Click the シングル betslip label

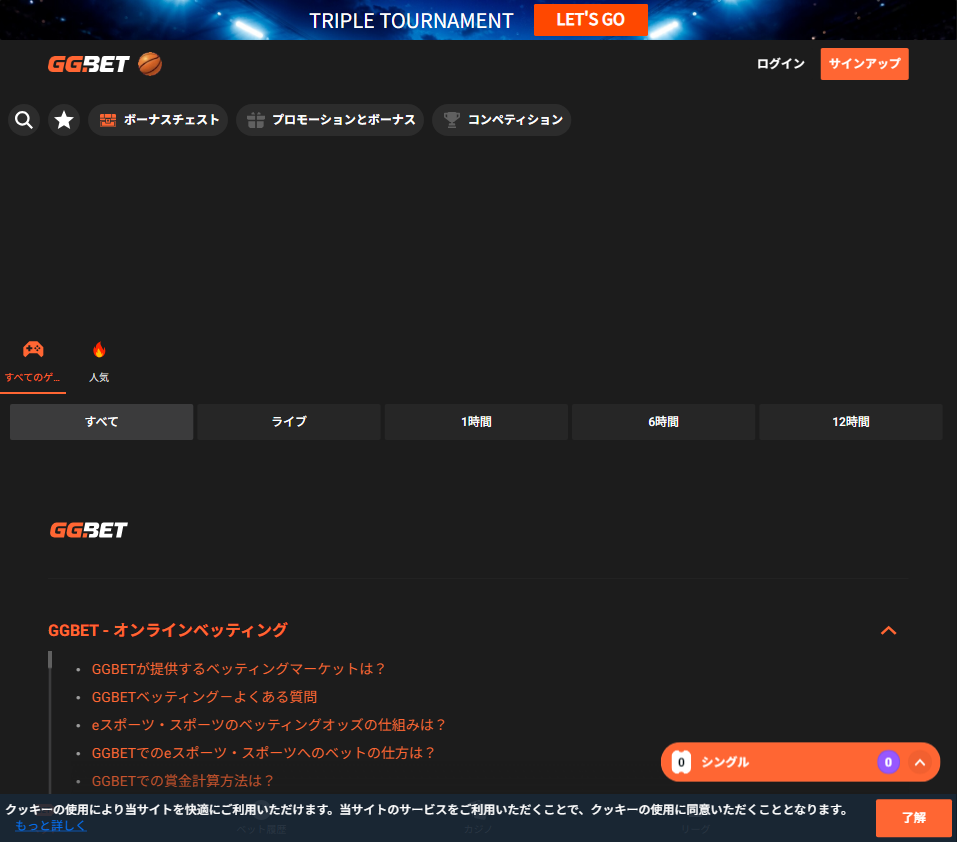tap(725, 762)
